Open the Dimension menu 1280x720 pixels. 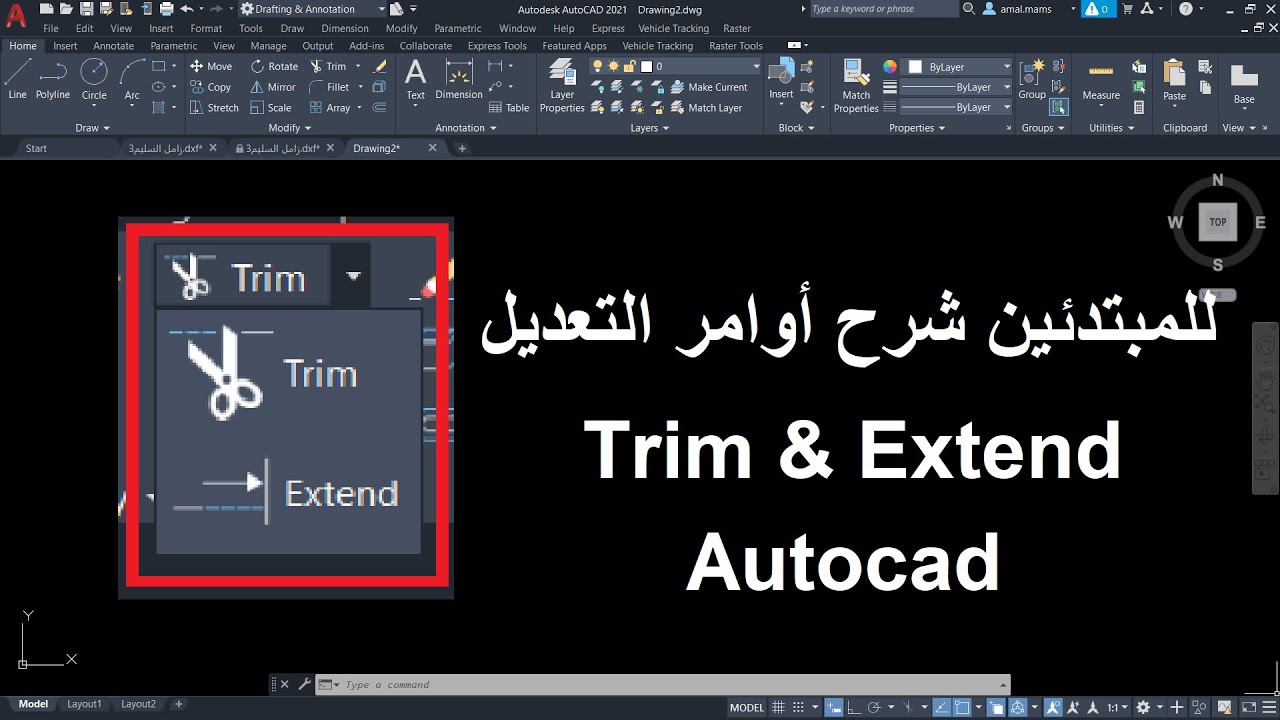[x=344, y=28]
